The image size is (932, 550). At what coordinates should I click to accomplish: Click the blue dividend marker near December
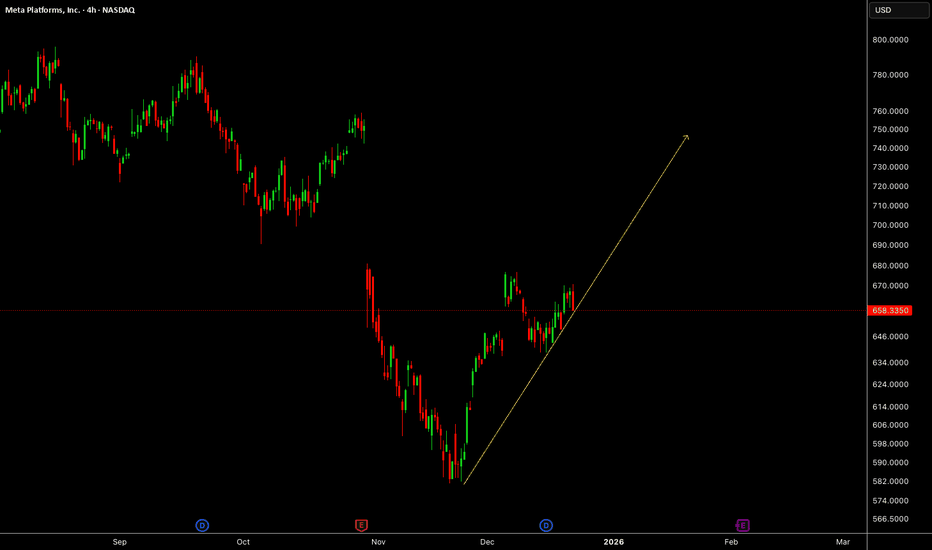point(546,524)
